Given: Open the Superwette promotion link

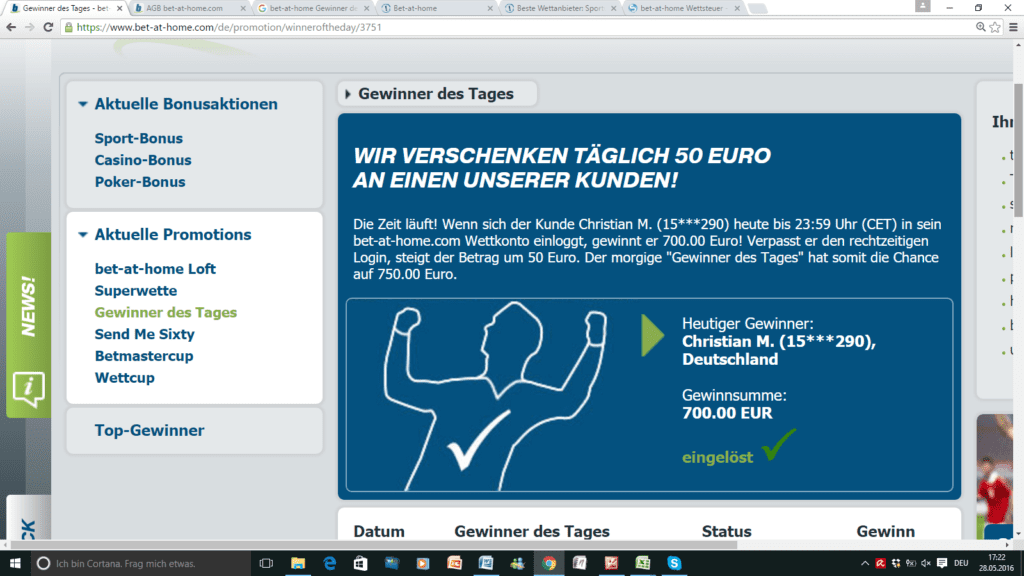Looking at the screenshot, I should click(136, 291).
